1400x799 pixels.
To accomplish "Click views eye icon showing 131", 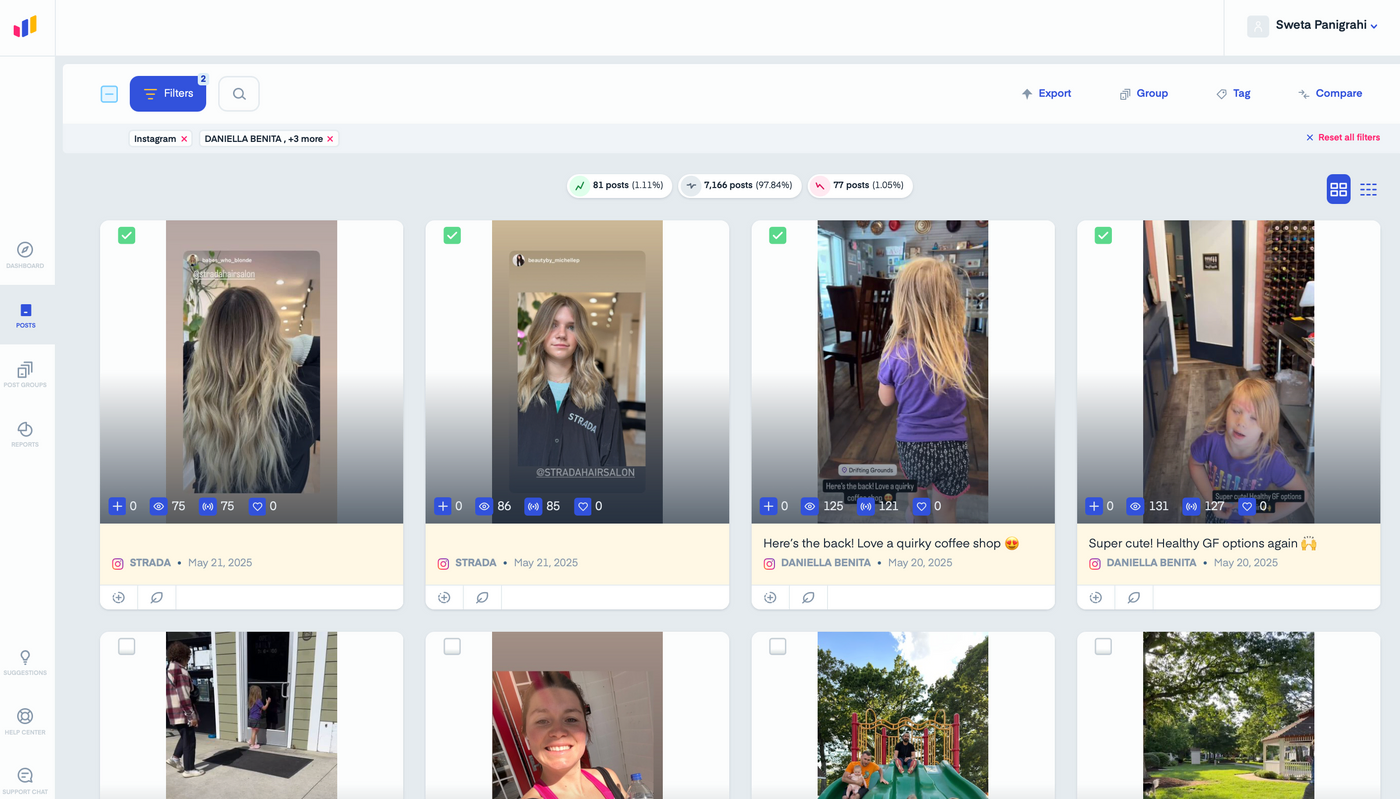I will 1135,506.
